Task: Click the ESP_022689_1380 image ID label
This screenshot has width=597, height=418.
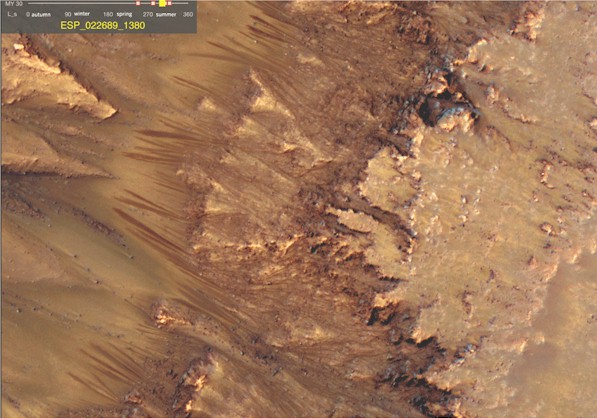Action: (103, 26)
